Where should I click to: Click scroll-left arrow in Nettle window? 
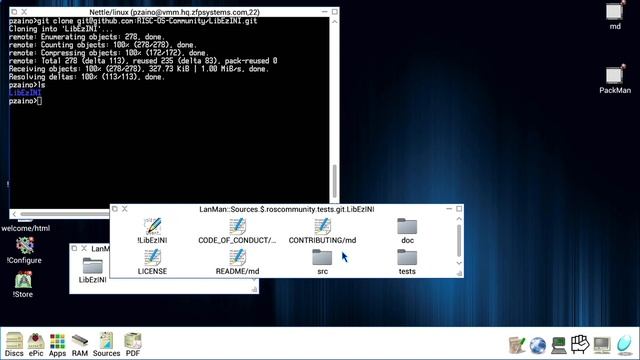14,214
